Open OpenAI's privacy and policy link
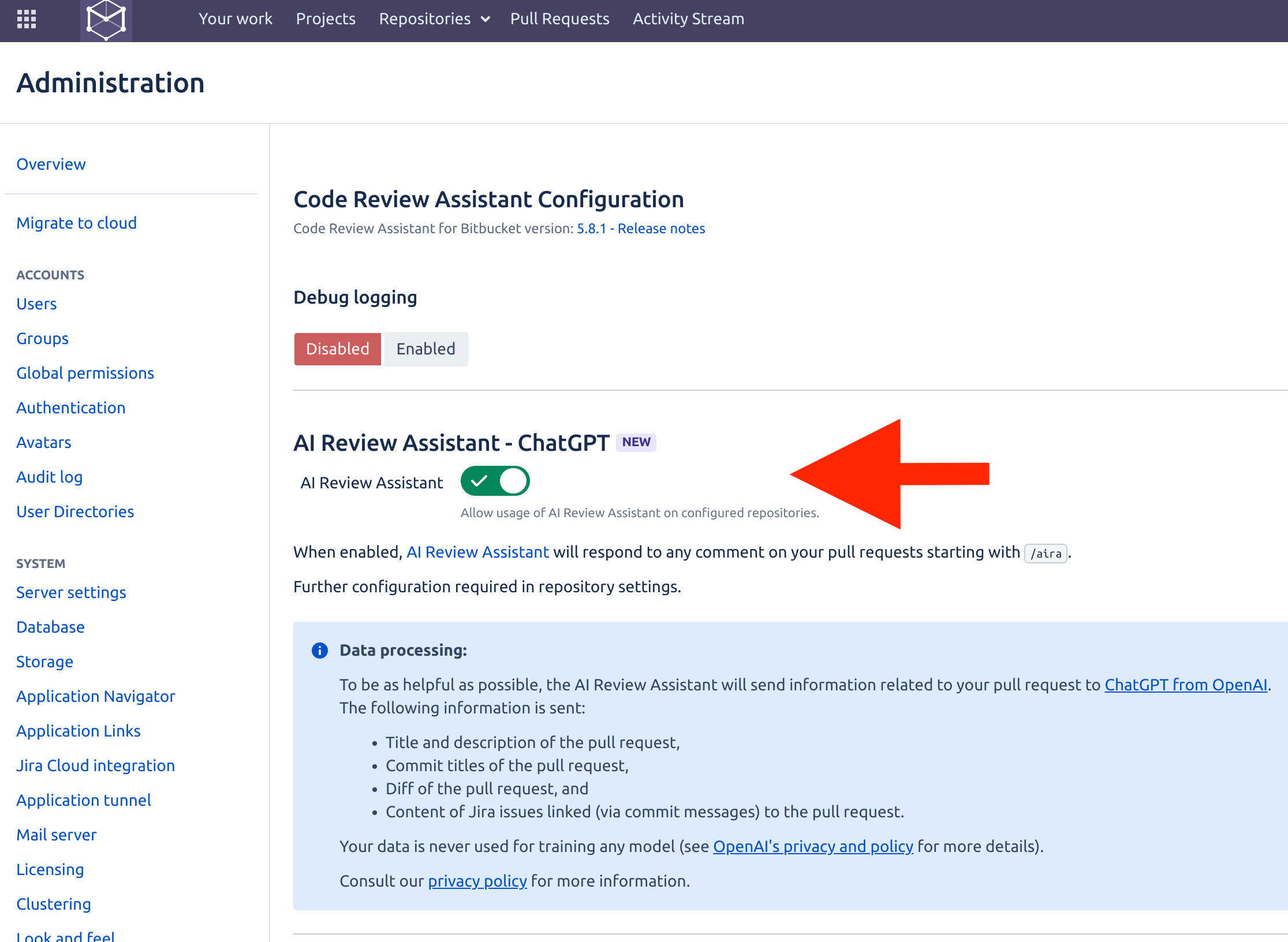This screenshot has width=1288, height=942. [812, 846]
